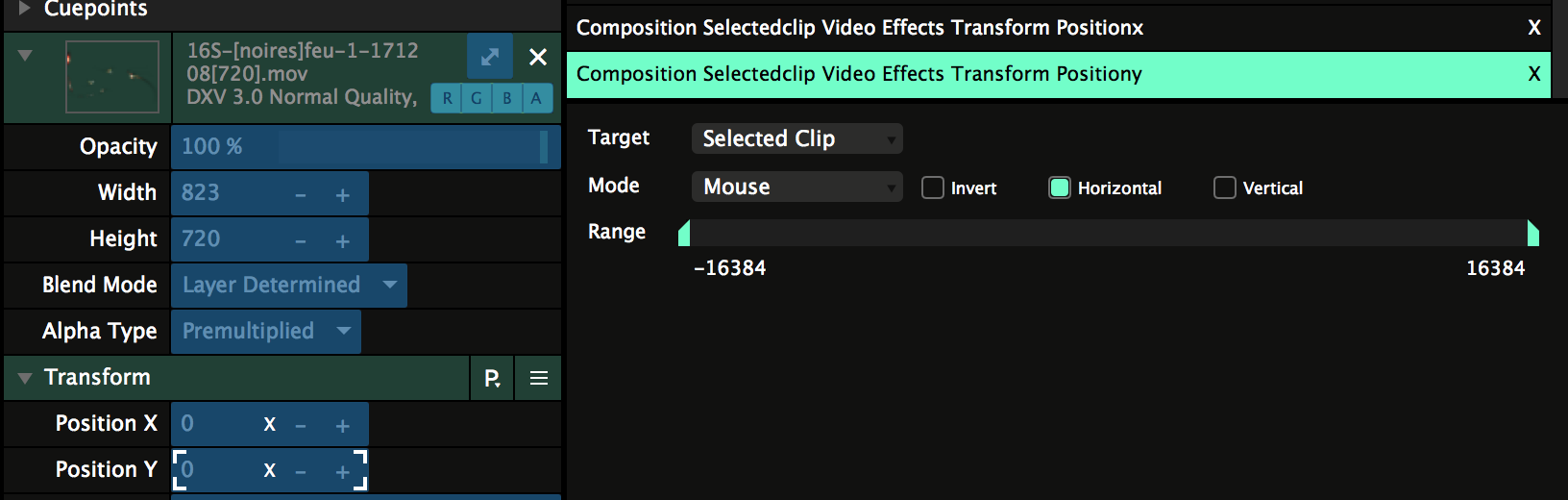The image size is (1568, 500).
Task: Increase Width with the plus button
Action: [343, 194]
